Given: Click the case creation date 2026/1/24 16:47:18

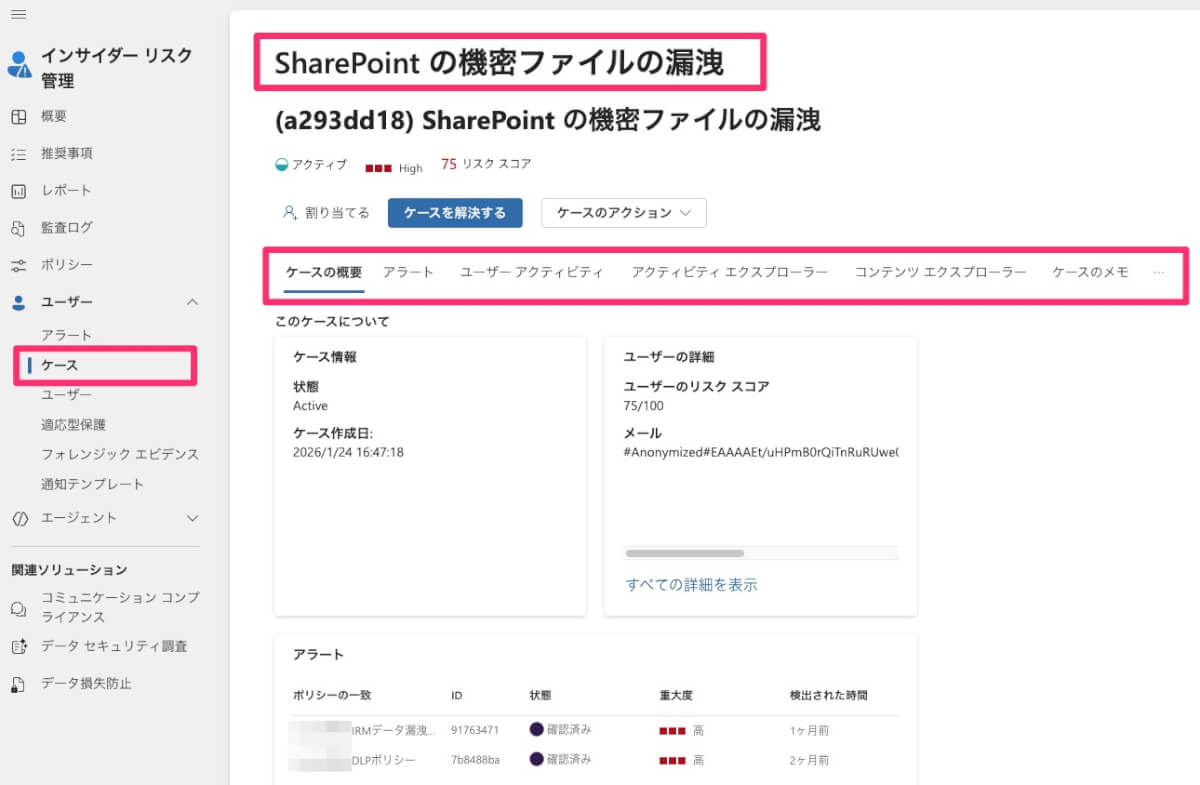Looking at the screenshot, I should pyautogui.click(x=348, y=452).
